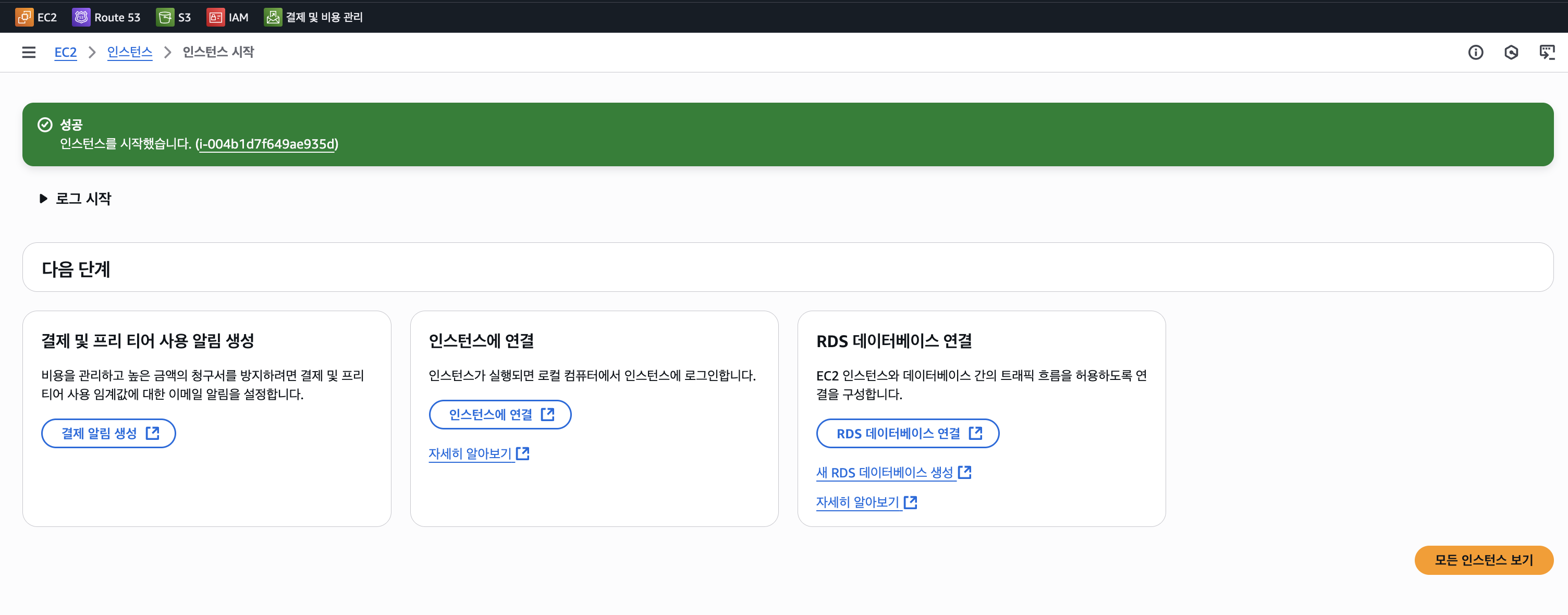Click the info circle icon at top right
Screen dimensions: 1568x615
pos(1476,52)
